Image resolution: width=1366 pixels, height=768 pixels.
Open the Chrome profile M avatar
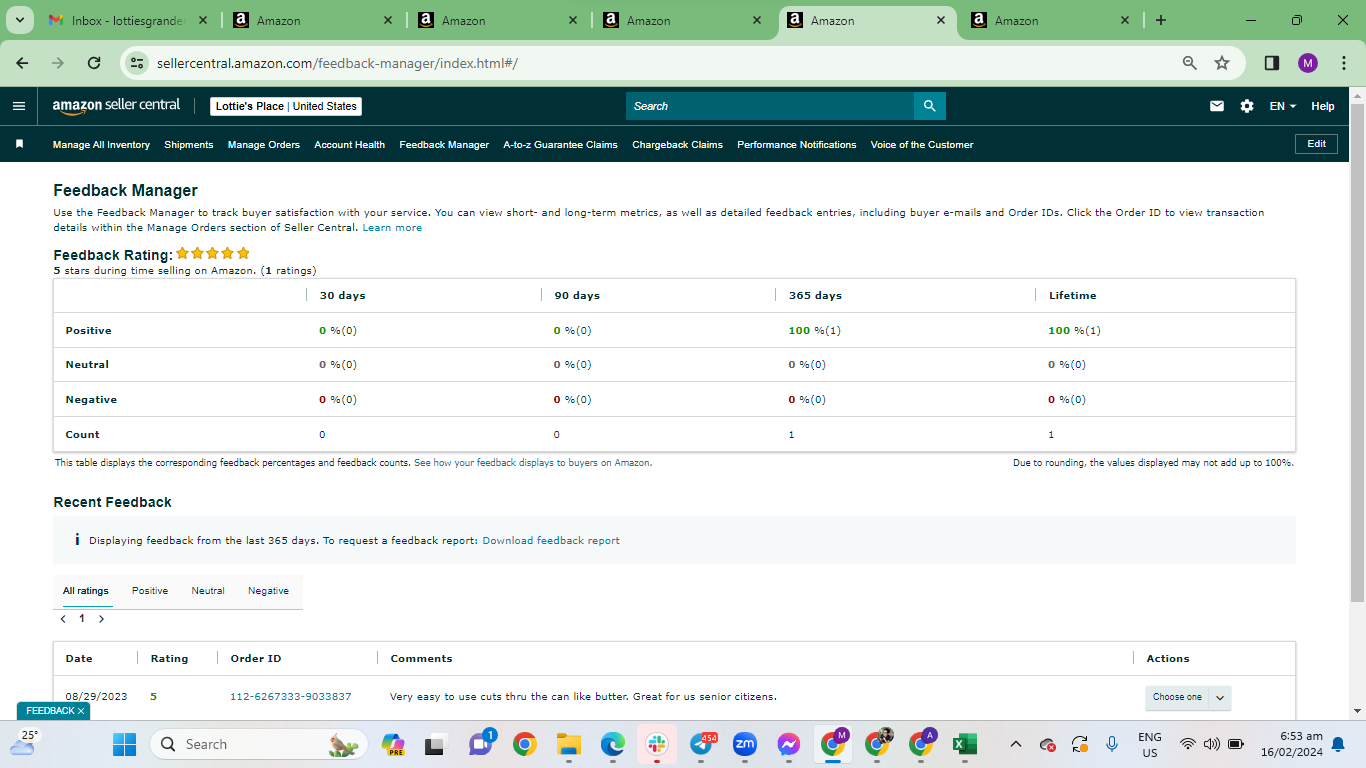(x=1308, y=63)
